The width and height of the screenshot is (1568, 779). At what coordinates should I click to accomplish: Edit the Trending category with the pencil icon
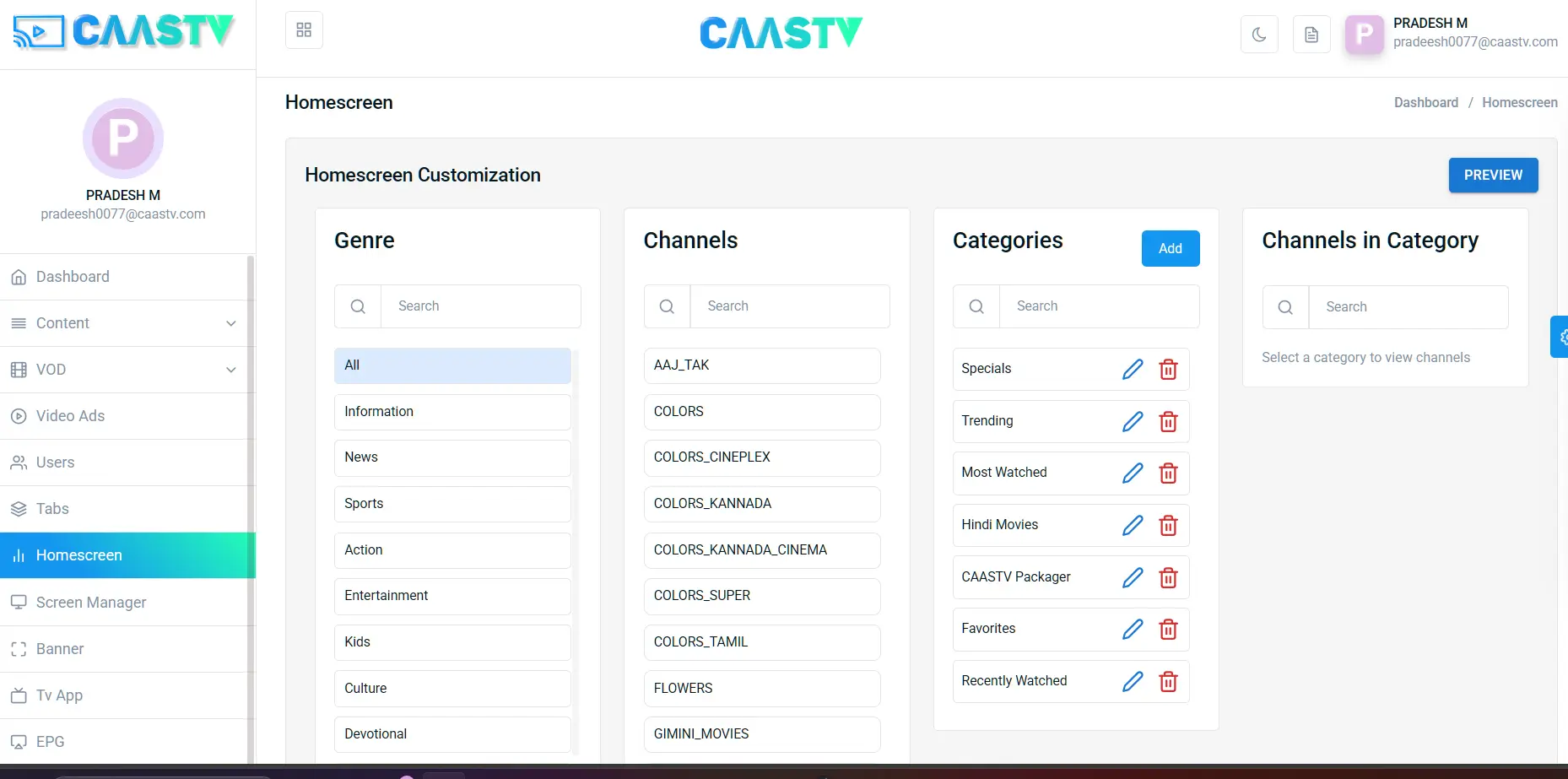click(x=1133, y=421)
